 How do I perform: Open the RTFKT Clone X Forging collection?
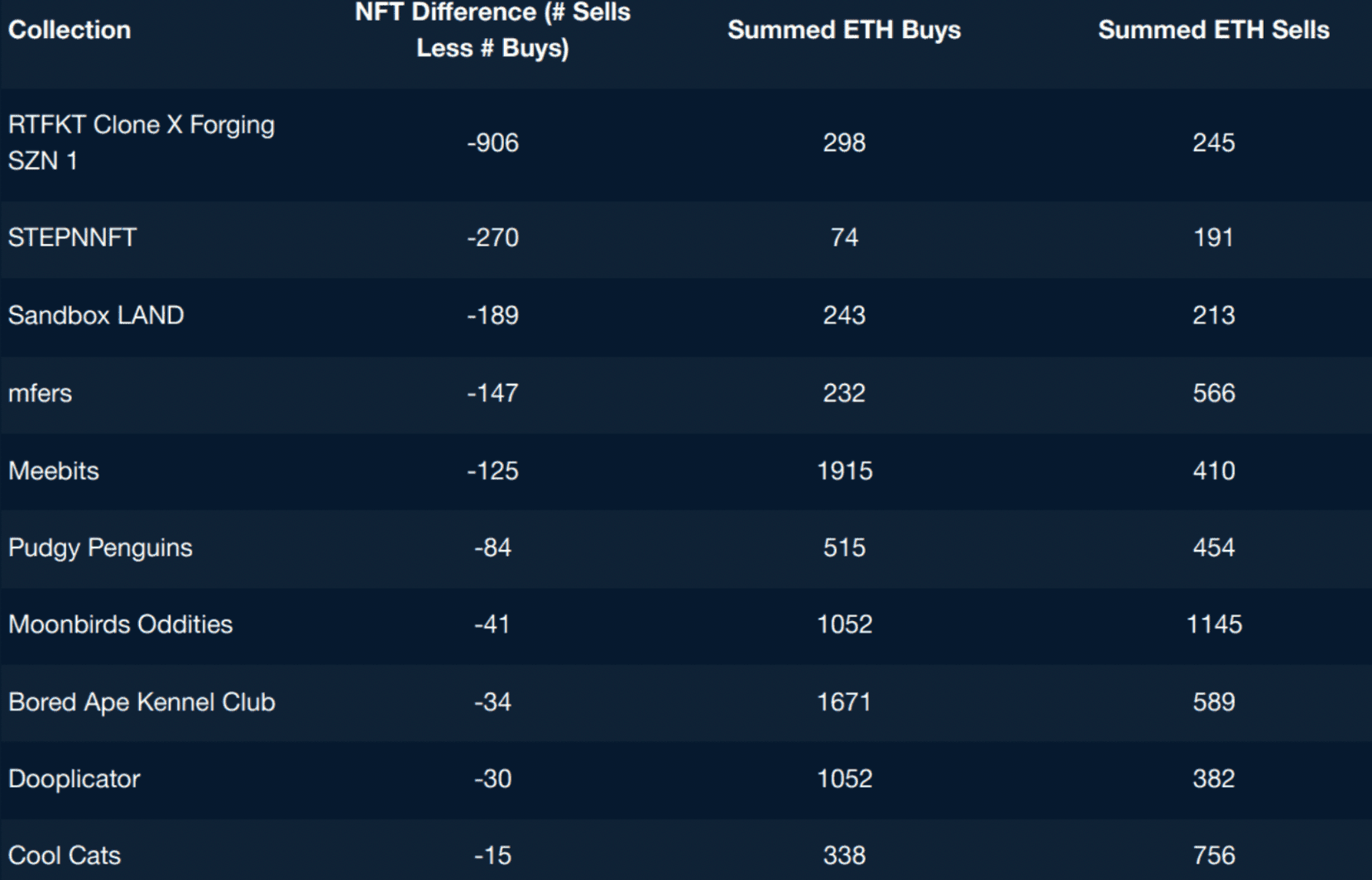pos(141,142)
